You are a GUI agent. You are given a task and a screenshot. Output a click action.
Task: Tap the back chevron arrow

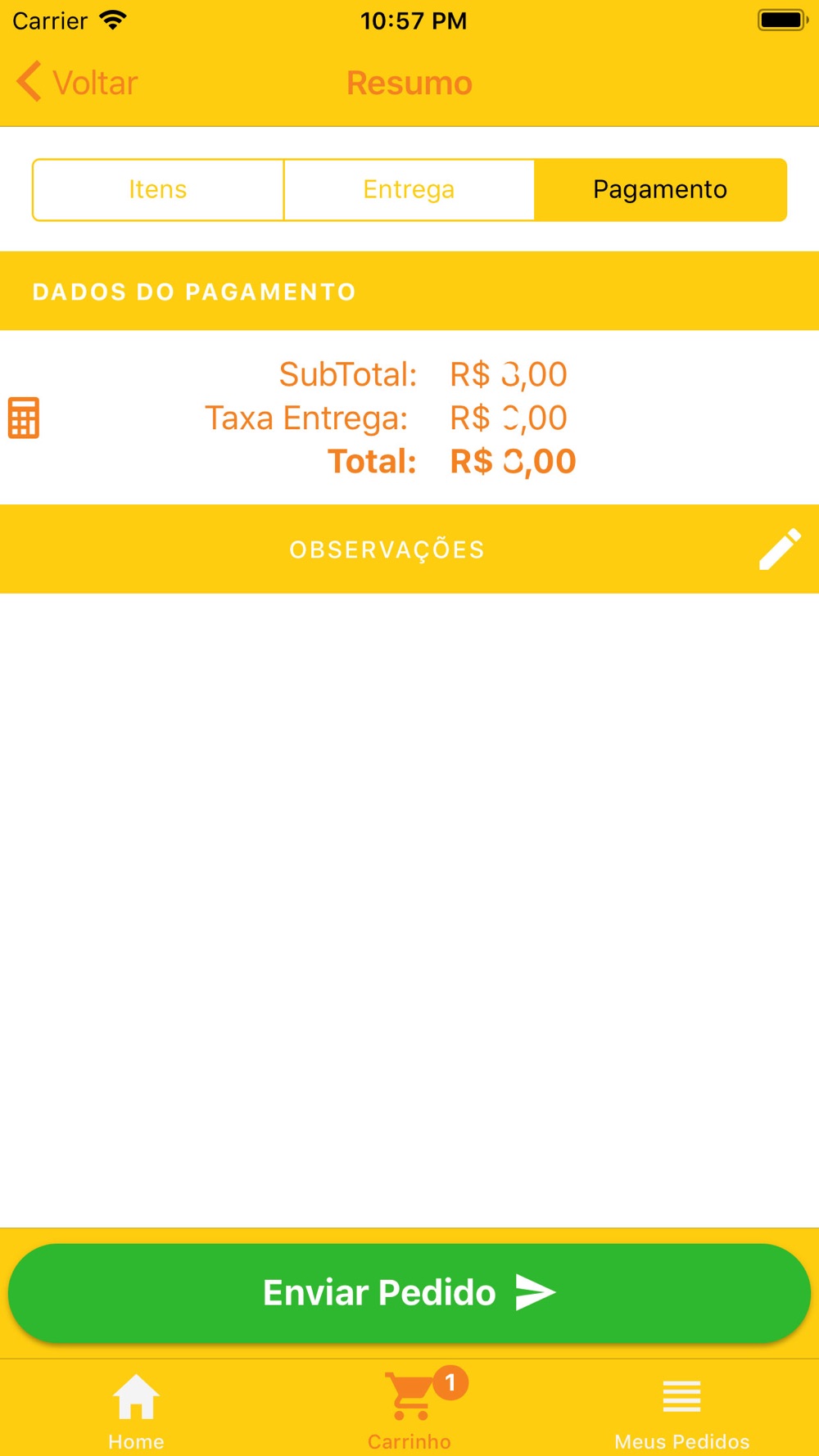[x=29, y=82]
